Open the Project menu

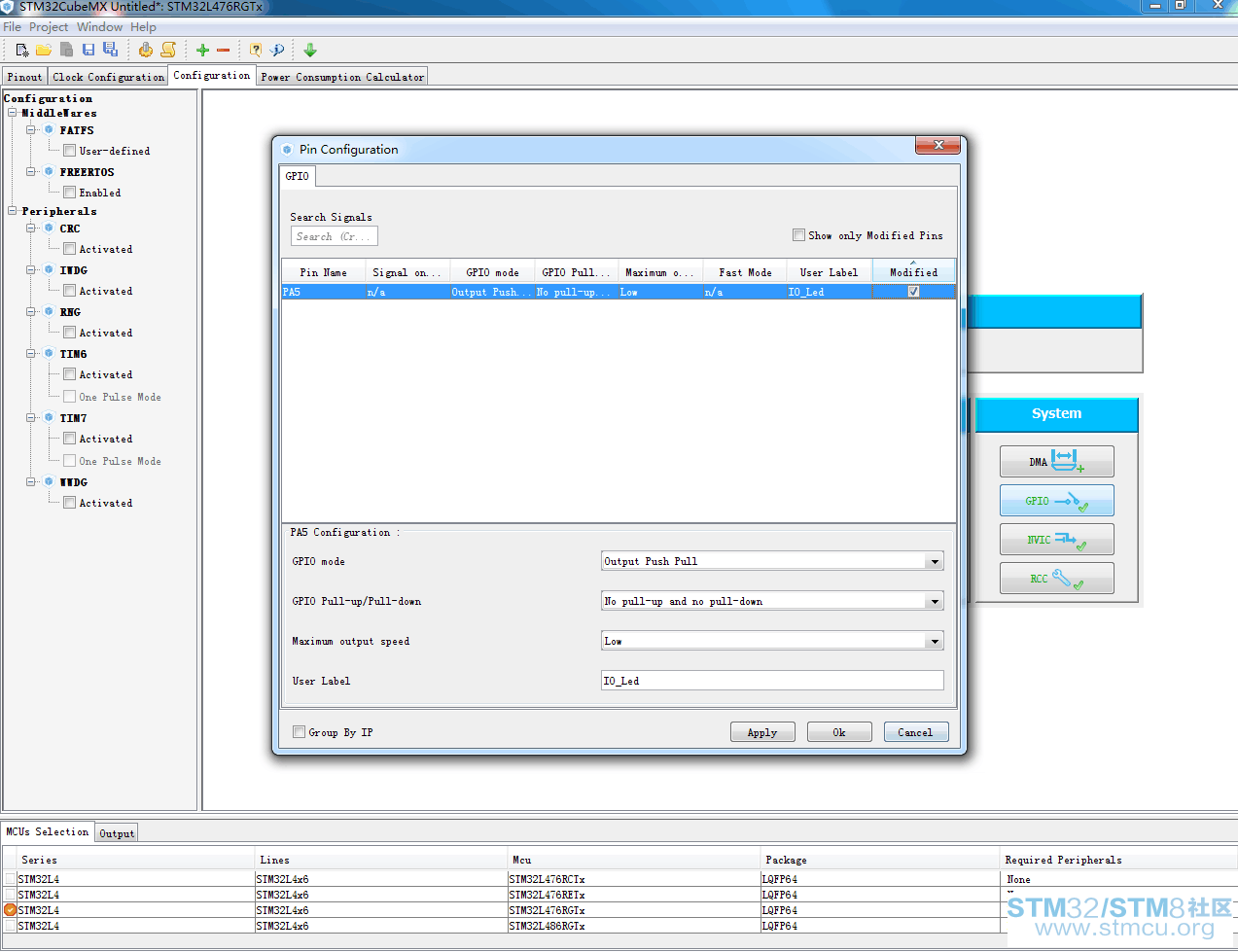(x=49, y=27)
